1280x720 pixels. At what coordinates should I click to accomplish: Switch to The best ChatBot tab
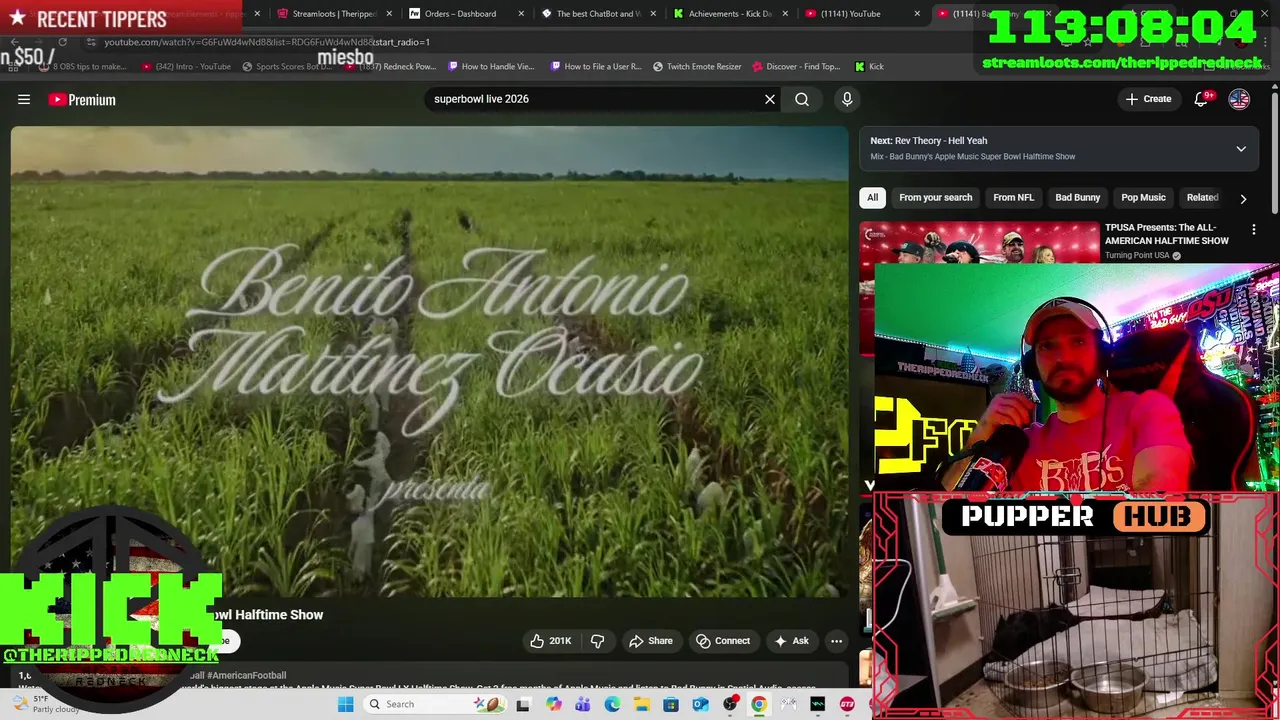(598, 14)
